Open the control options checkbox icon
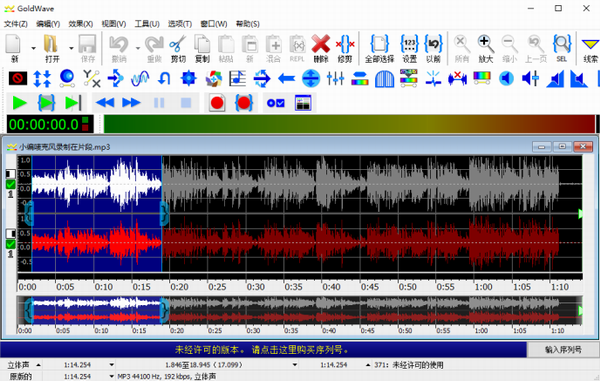This screenshot has width=600, height=381. click(x=276, y=103)
